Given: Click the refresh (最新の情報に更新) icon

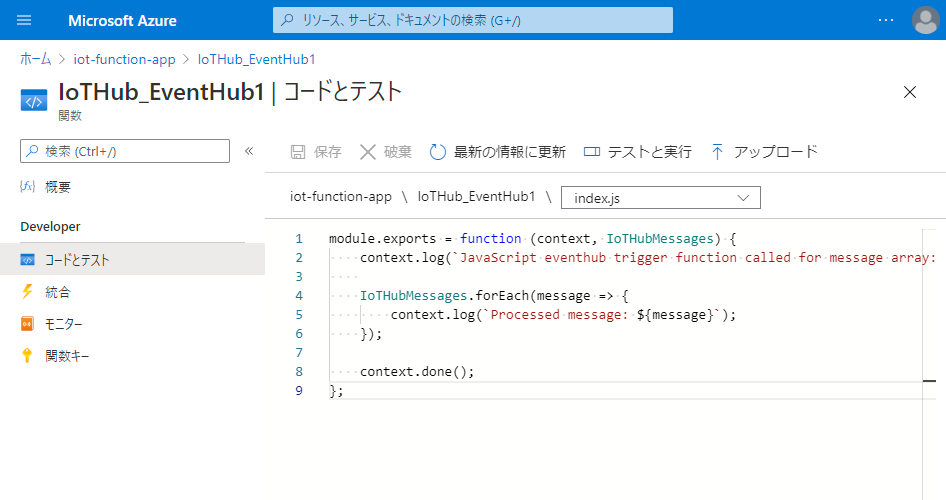Looking at the screenshot, I should (437, 152).
